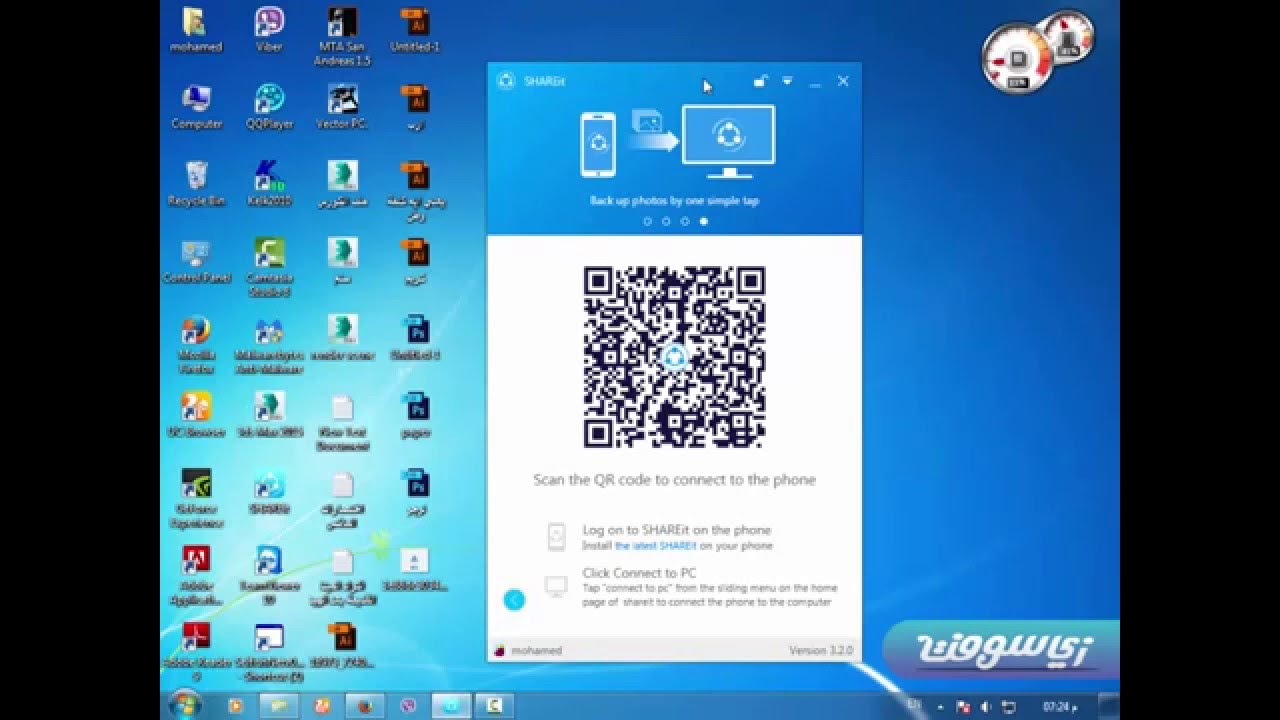Click the round blue back arrow button
The height and width of the screenshot is (720, 1280).
pyautogui.click(x=514, y=600)
